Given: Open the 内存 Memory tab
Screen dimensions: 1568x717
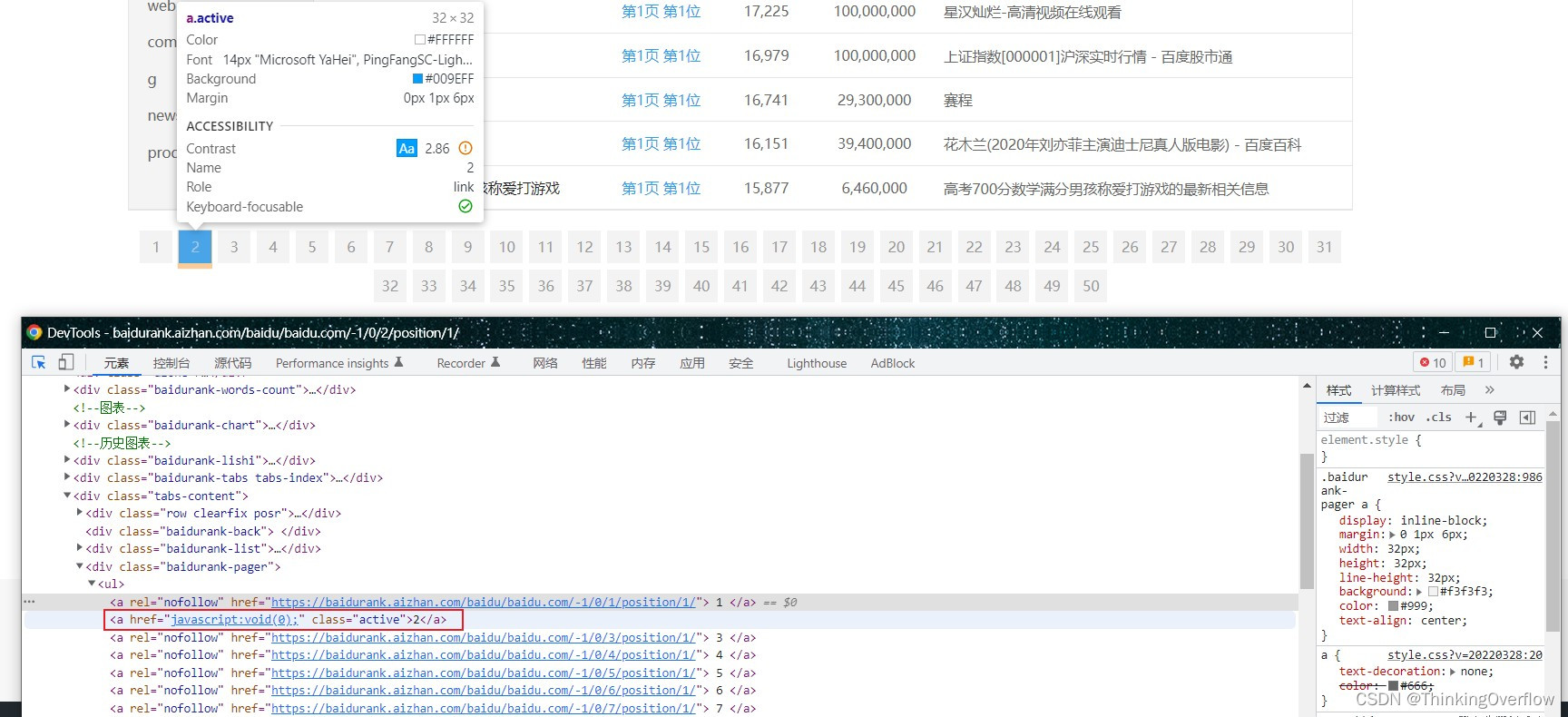Looking at the screenshot, I should coord(643,363).
